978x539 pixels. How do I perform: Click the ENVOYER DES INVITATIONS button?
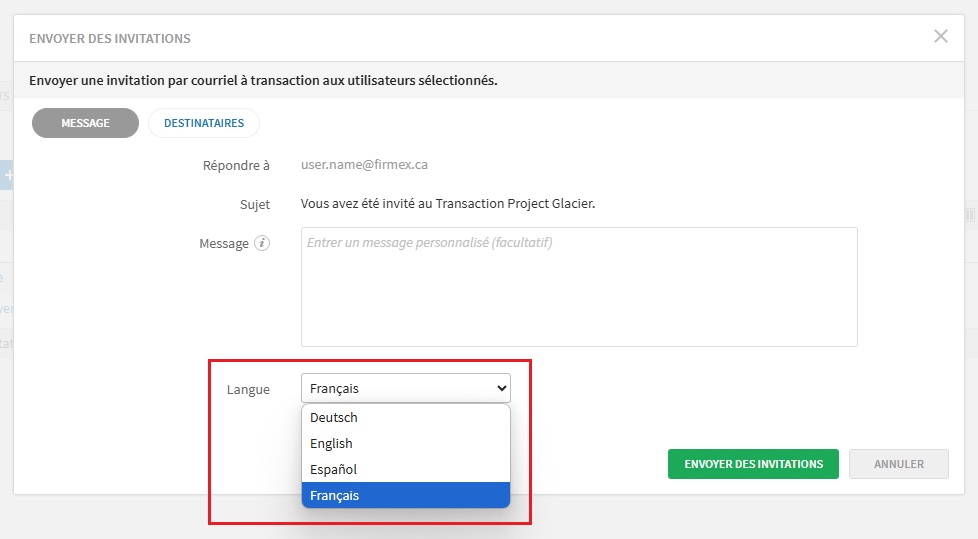pyautogui.click(x=753, y=464)
